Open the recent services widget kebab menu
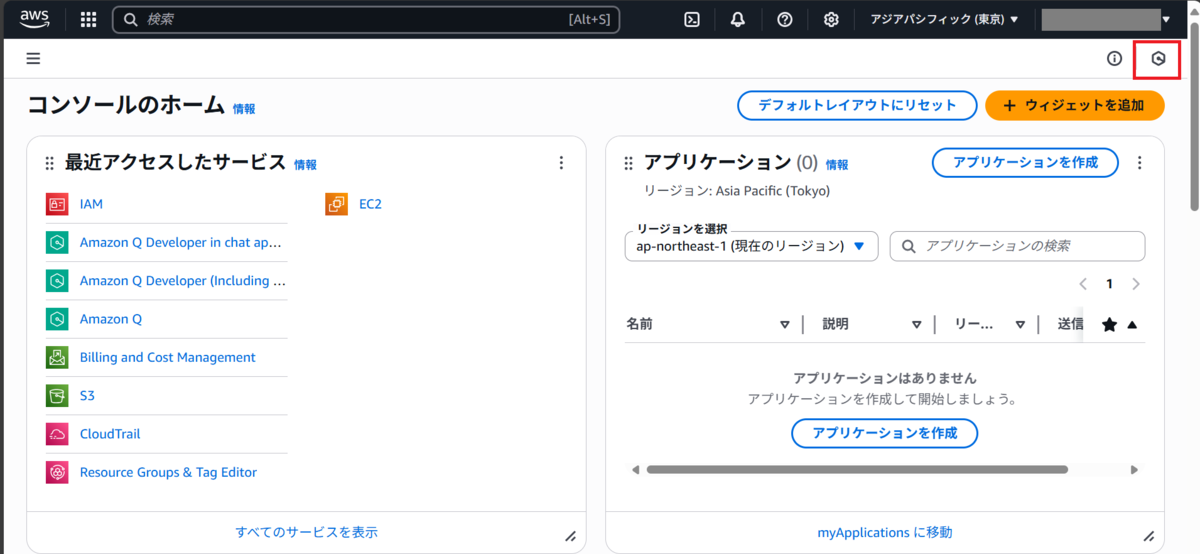 click(x=561, y=163)
